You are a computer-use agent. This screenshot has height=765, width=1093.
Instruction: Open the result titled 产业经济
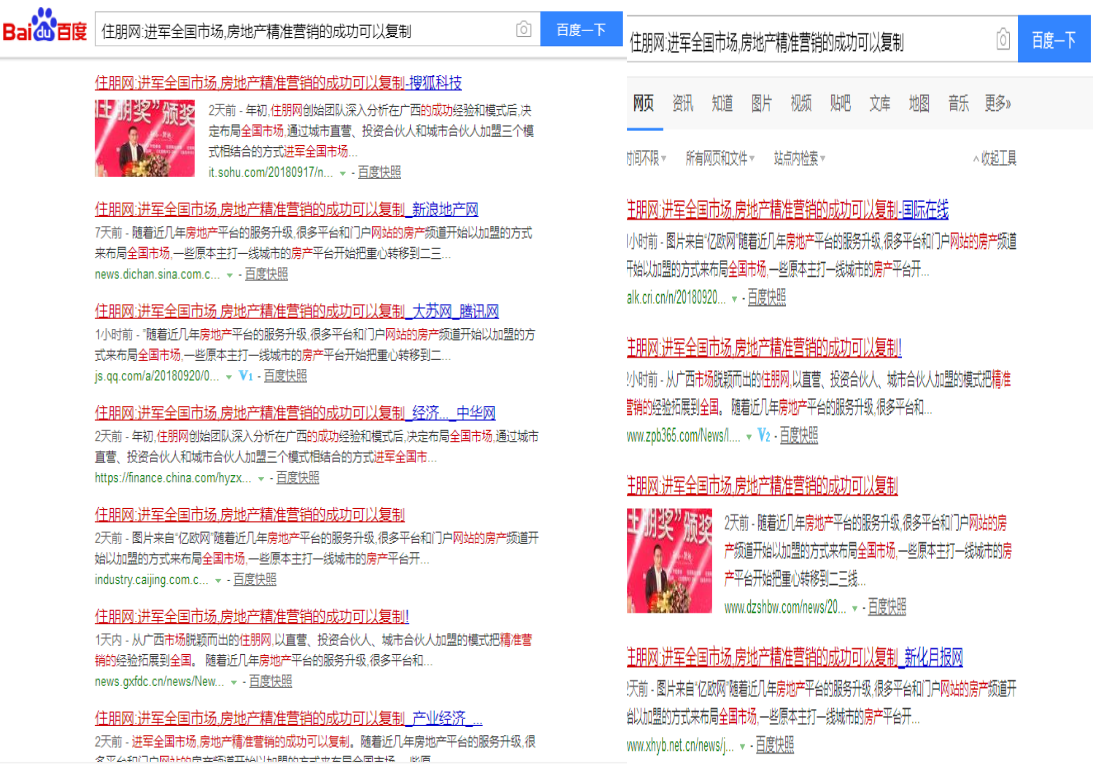[x=289, y=718]
